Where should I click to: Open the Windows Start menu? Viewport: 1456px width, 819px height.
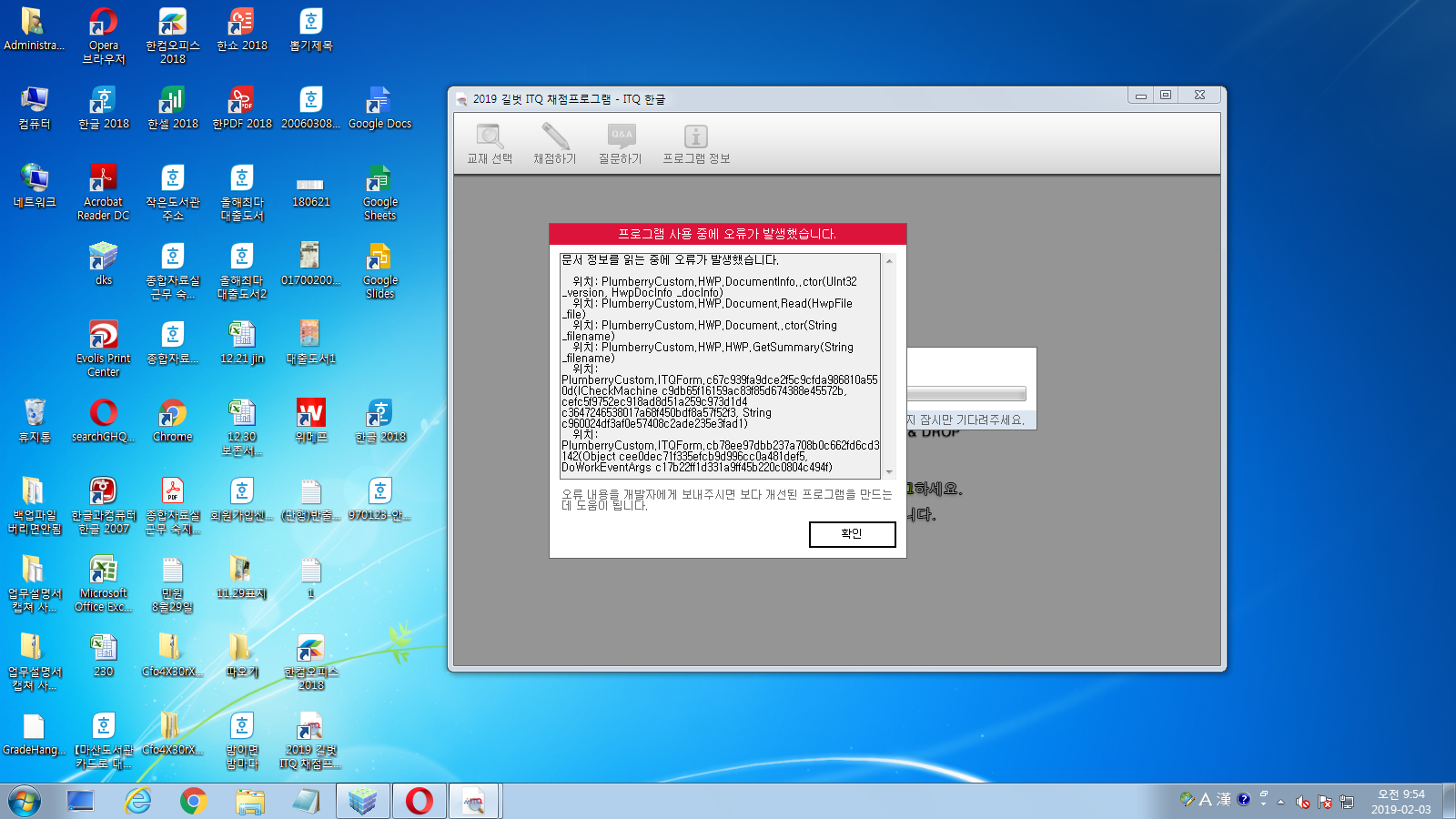point(25,802)
